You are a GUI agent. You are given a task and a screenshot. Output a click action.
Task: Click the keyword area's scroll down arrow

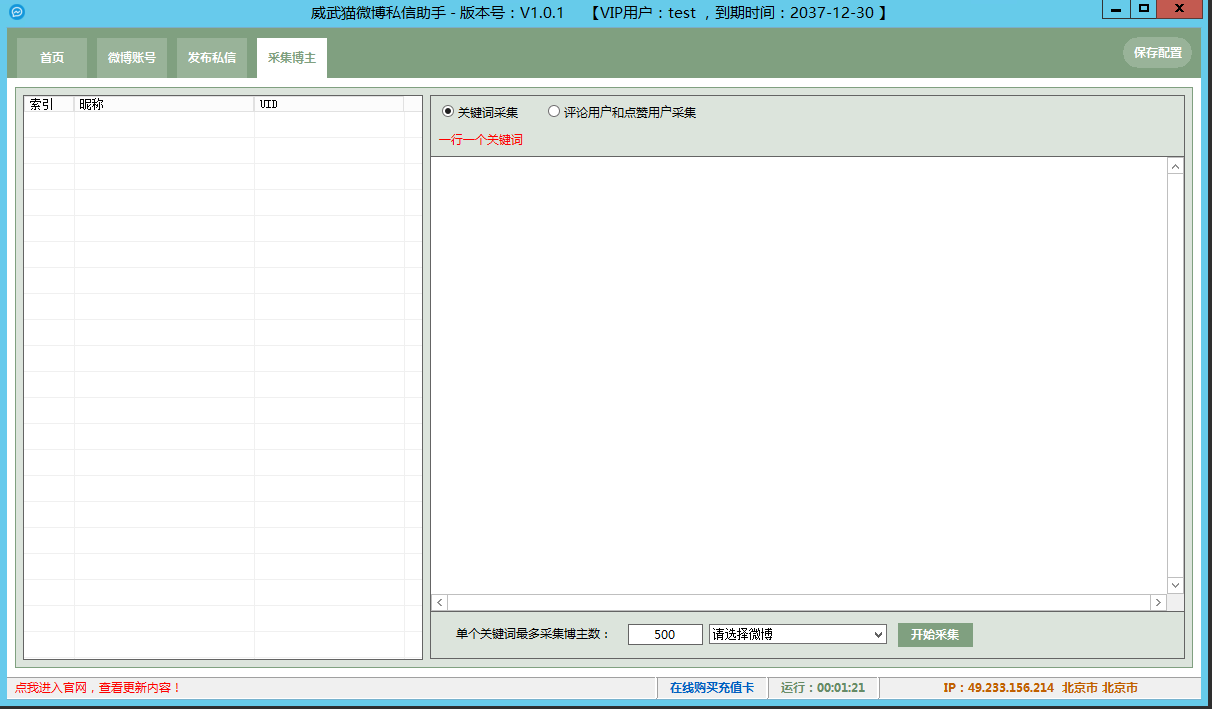[x=1176, y=585]
